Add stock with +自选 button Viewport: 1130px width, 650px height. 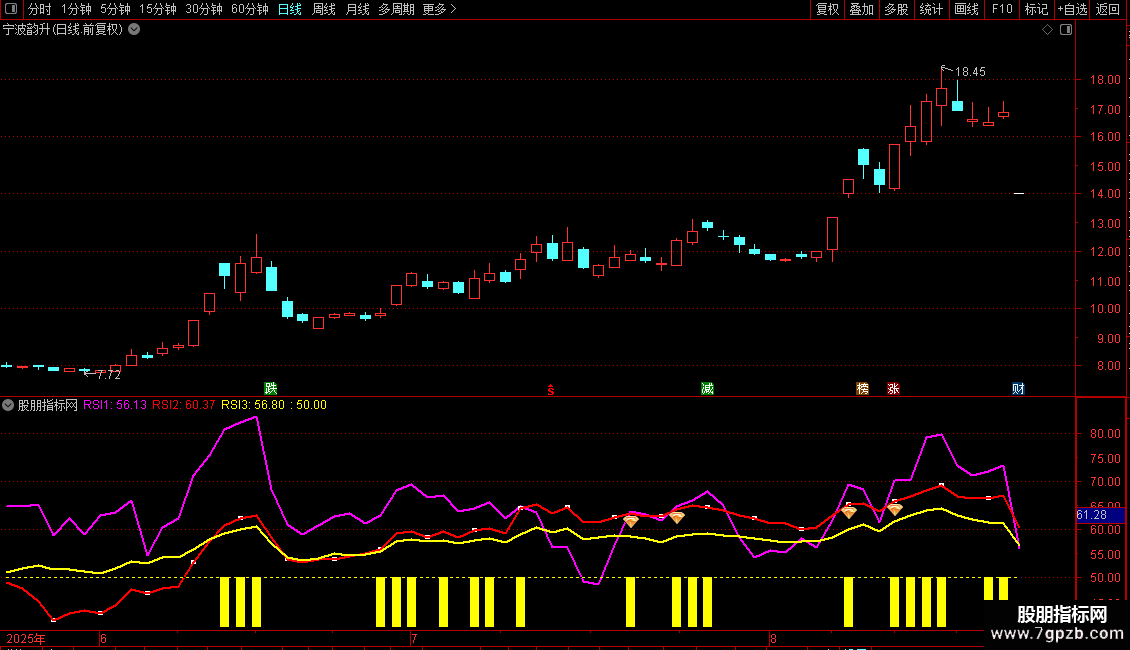click(x=1072, y=9)
